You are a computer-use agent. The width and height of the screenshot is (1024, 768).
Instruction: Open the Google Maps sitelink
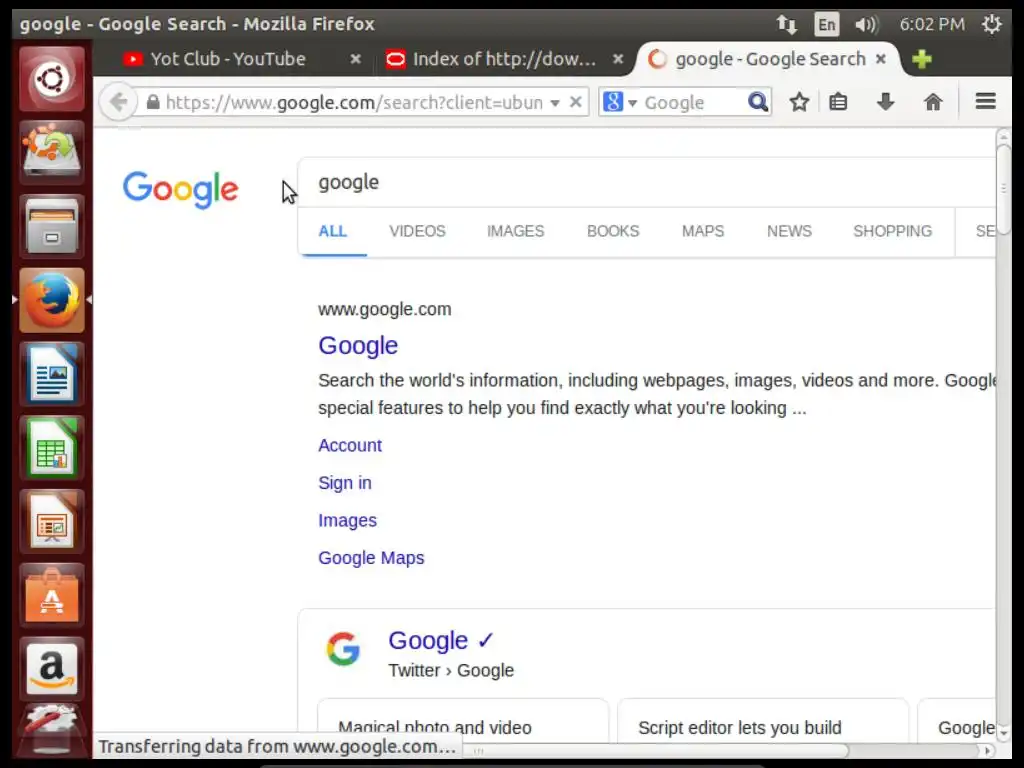pos(371,558)
